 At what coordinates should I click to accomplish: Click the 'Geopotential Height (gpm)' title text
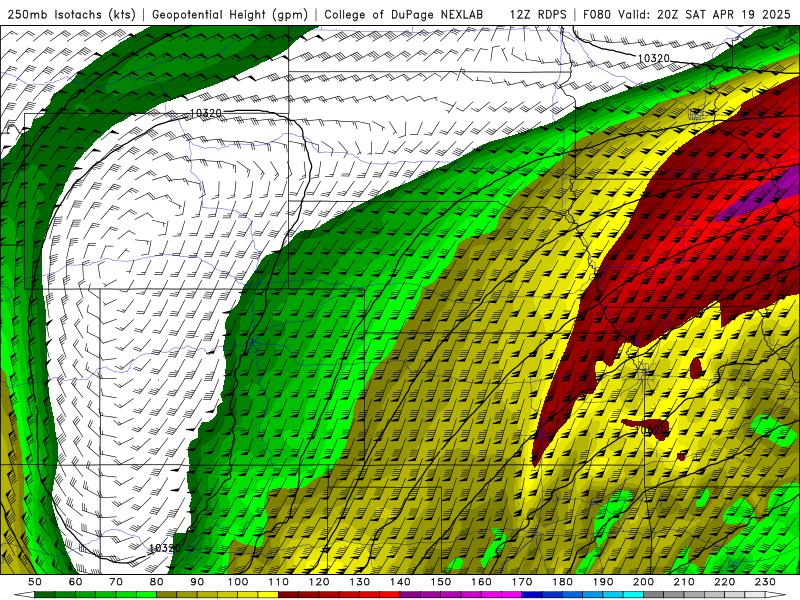[230, 15]
